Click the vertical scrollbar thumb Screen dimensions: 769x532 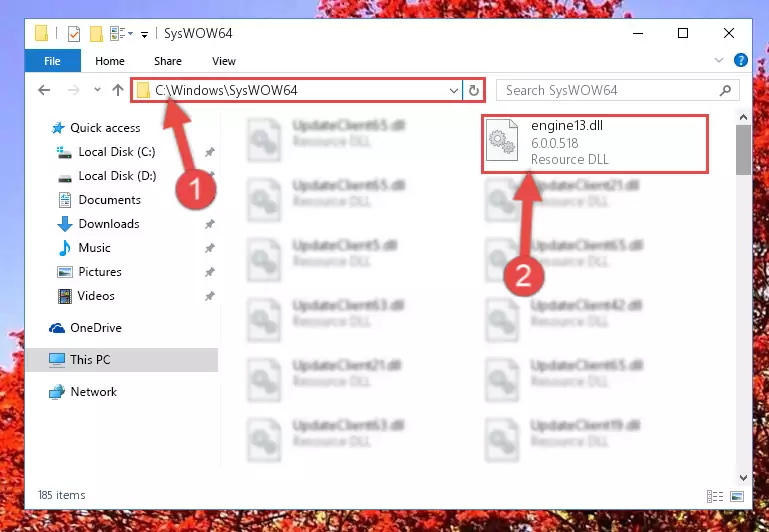[743, 149]
